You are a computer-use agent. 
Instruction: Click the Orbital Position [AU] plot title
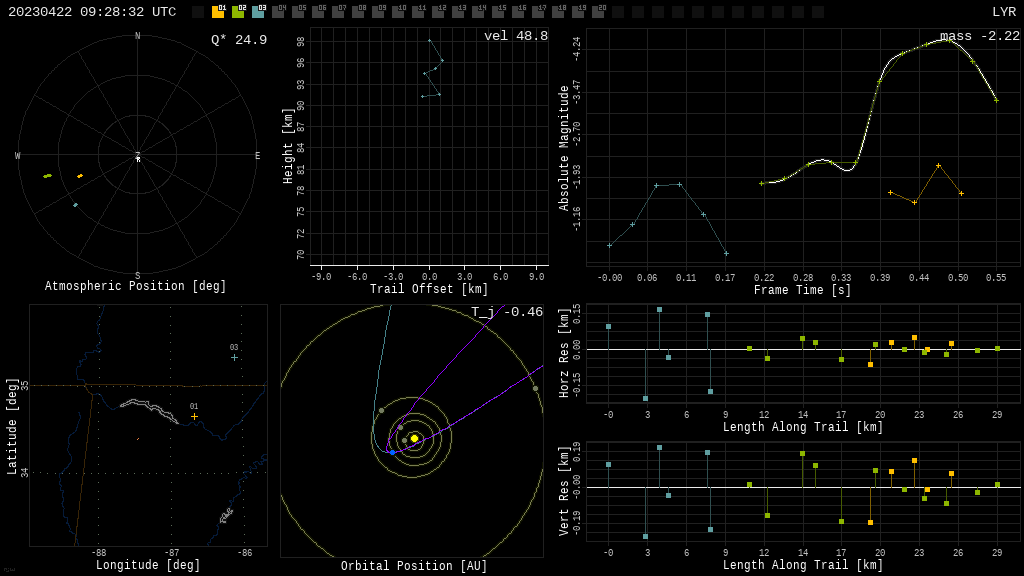tap(414, 566)
